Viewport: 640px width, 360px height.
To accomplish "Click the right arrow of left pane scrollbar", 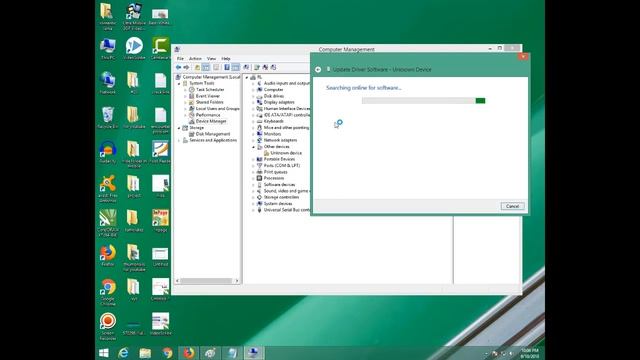I will pyautogui.click(x=237, y=281).
